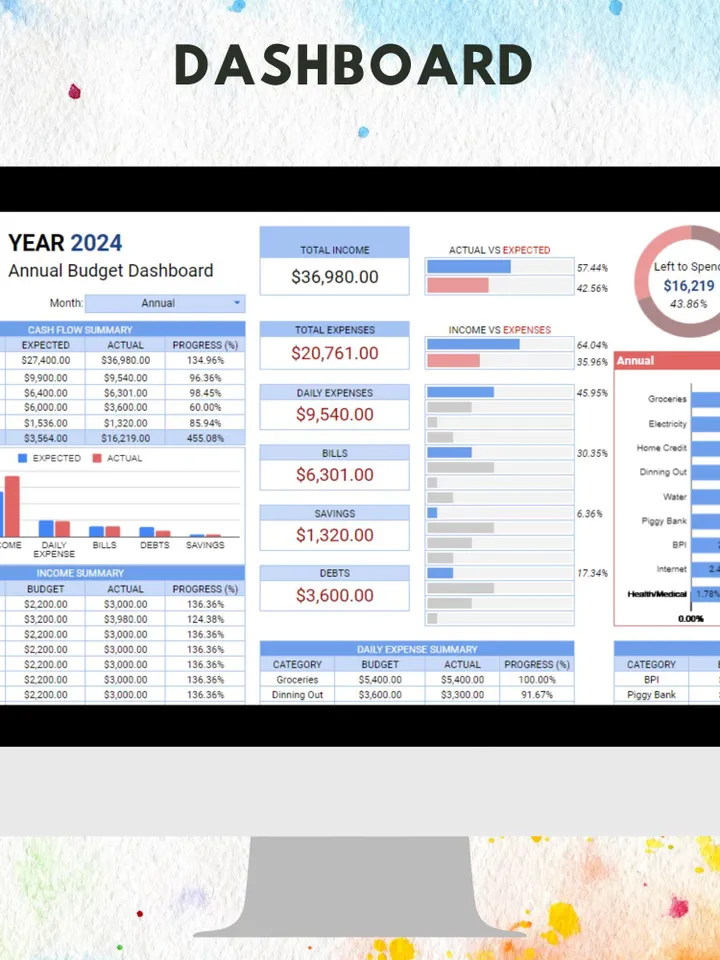720x960 pixels.
Task: Click the Electricity chart label
Action: pyautogui.click(x=667, y=424)
